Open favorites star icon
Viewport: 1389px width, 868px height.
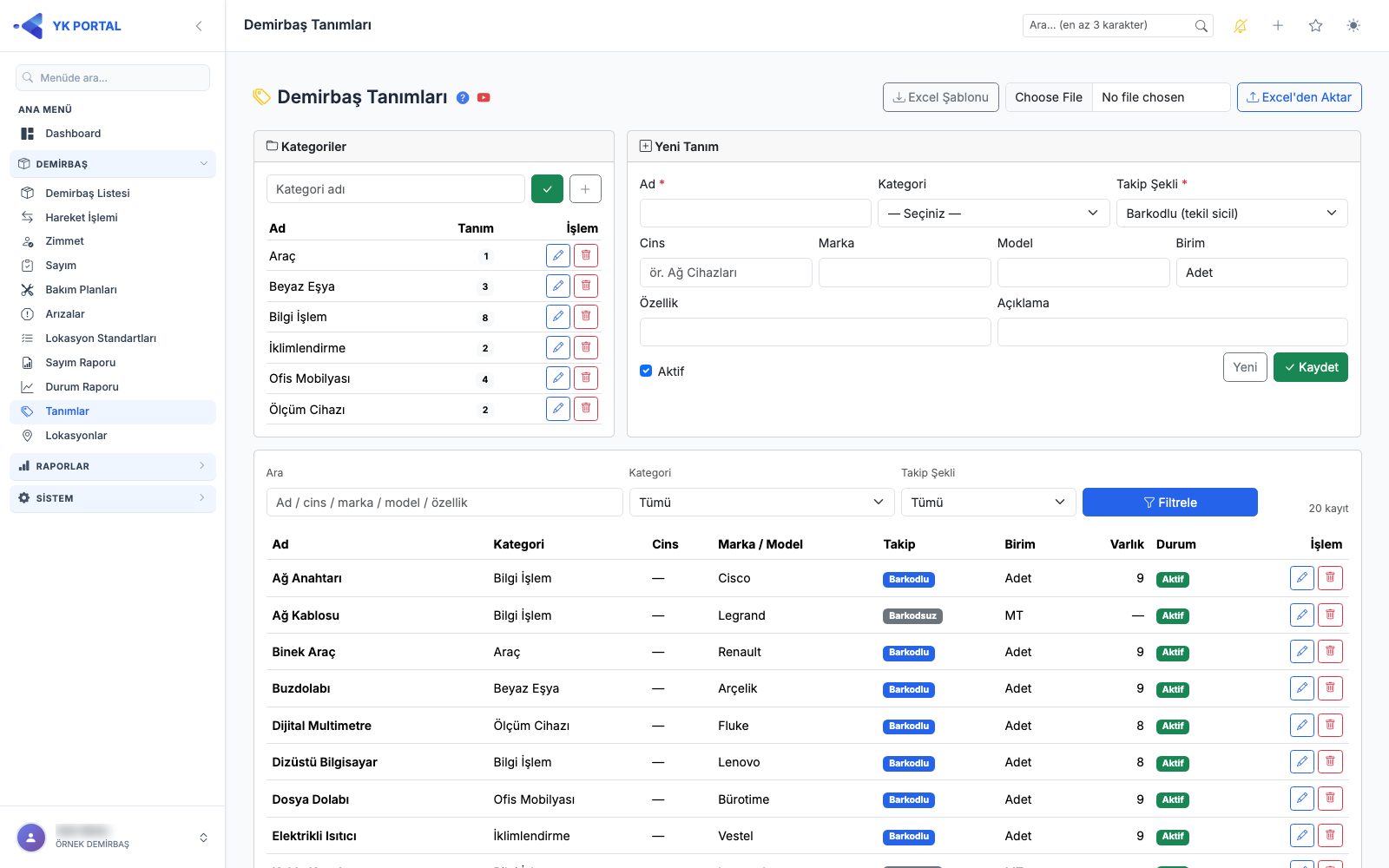(x=1316, y=26)
